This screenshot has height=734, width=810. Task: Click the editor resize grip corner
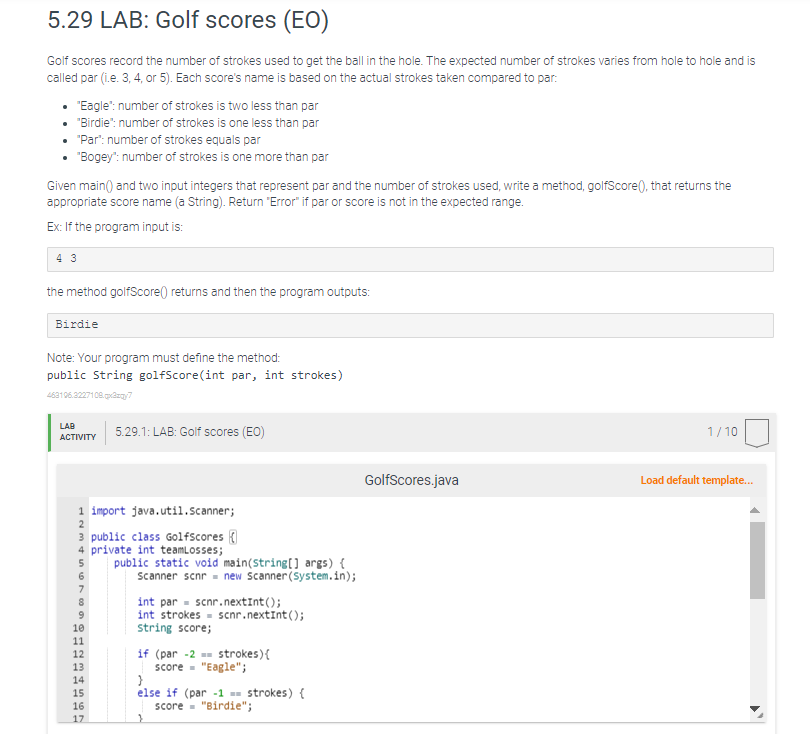(760, 715)
